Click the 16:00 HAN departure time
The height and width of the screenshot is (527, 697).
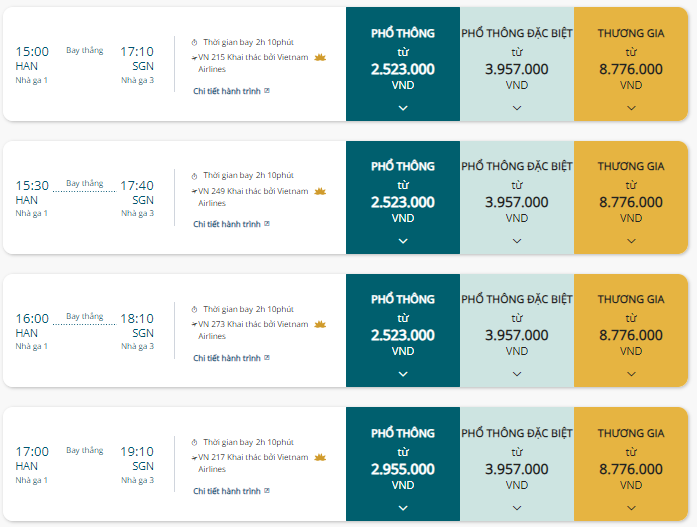pos(32,319)
